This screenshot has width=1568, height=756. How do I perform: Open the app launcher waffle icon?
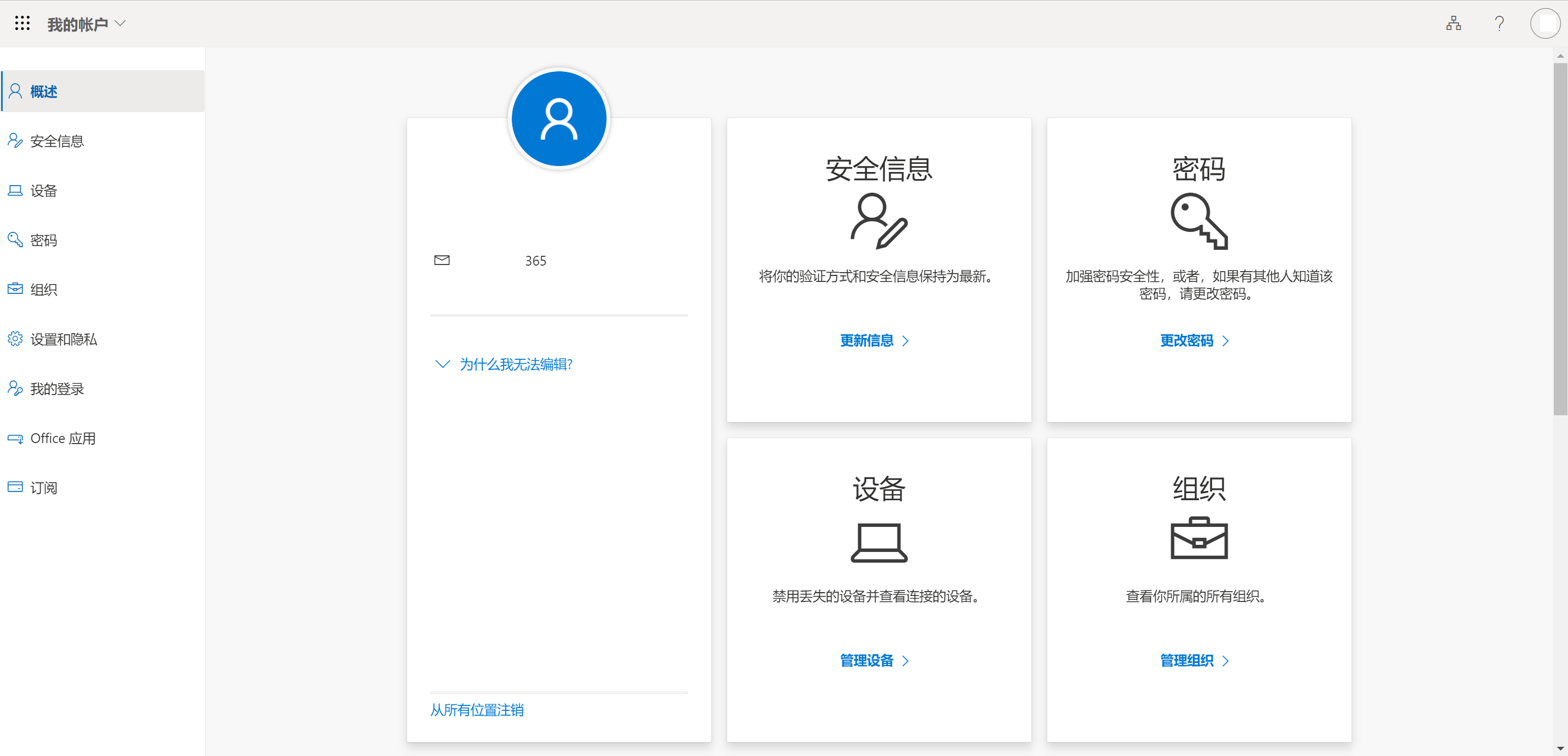point(22,24)
